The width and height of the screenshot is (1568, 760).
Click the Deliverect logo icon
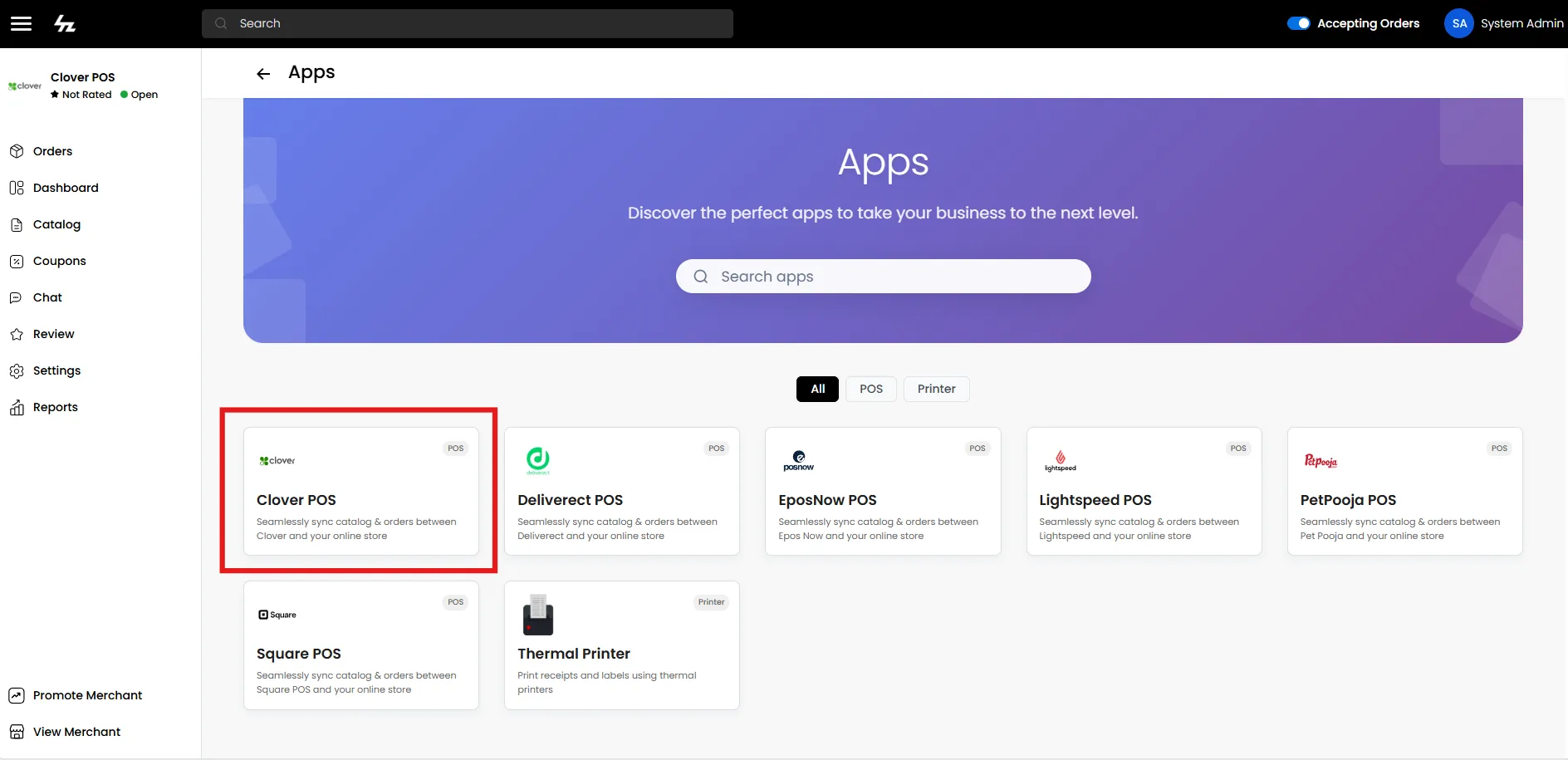tap(538, 460)
